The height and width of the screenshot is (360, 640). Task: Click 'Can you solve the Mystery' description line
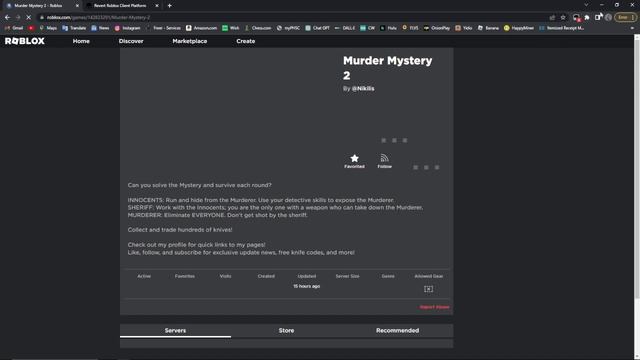tap(200, 185)
